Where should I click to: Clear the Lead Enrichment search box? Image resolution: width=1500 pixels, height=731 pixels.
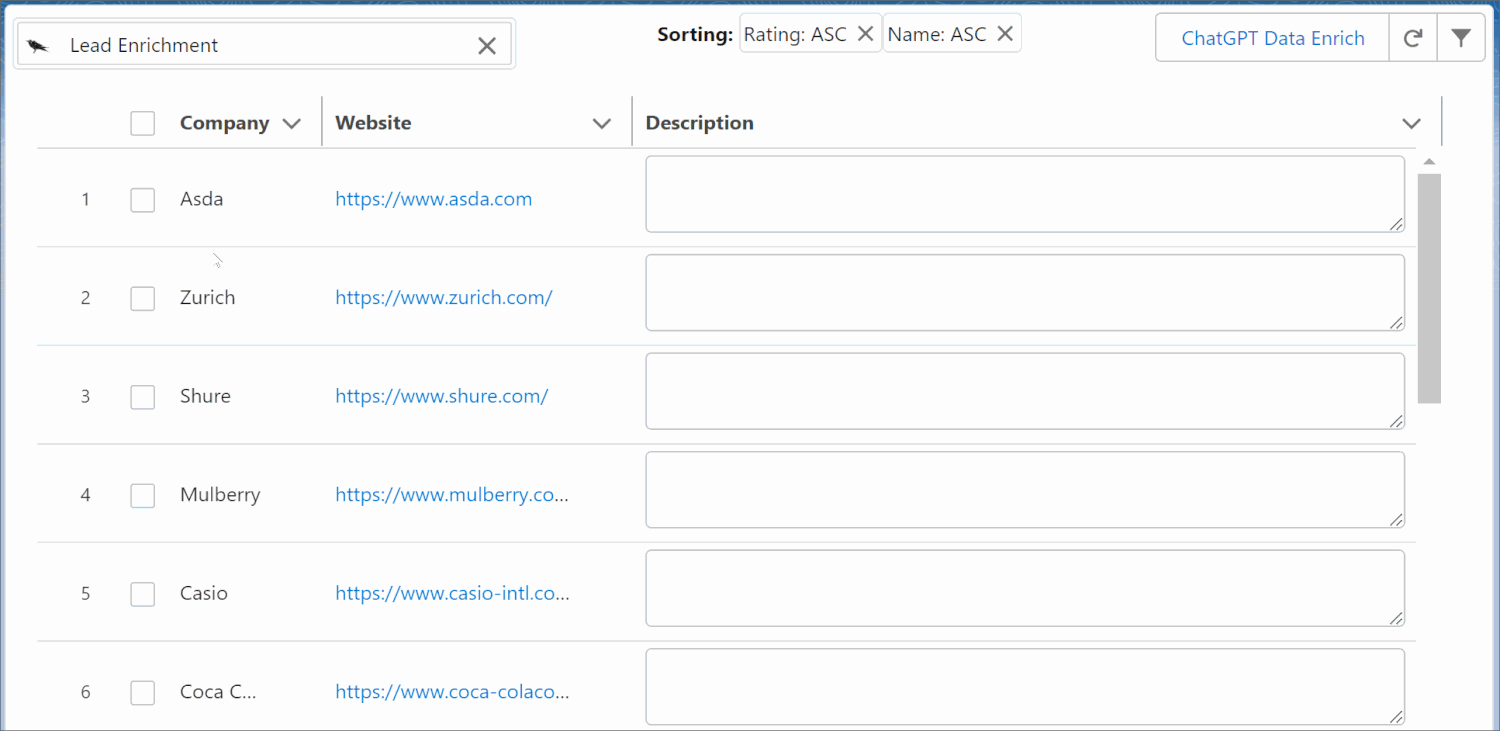click(487, 46)
